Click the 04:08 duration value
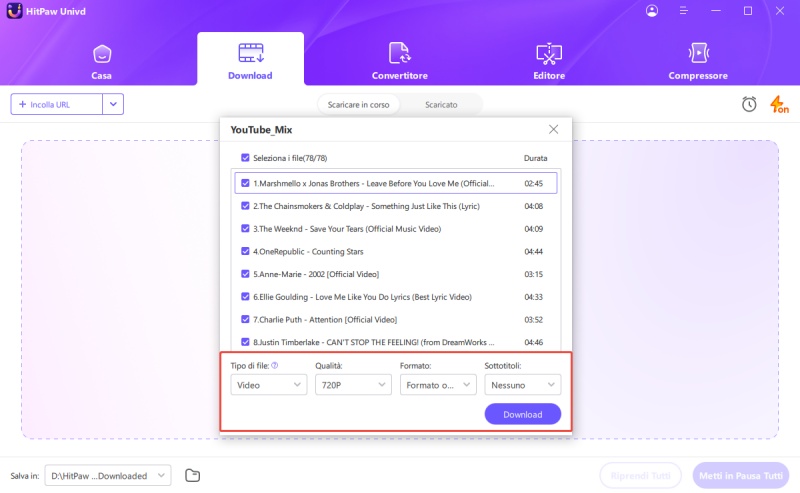The image size is (800, 493). (x=533, y=206)
